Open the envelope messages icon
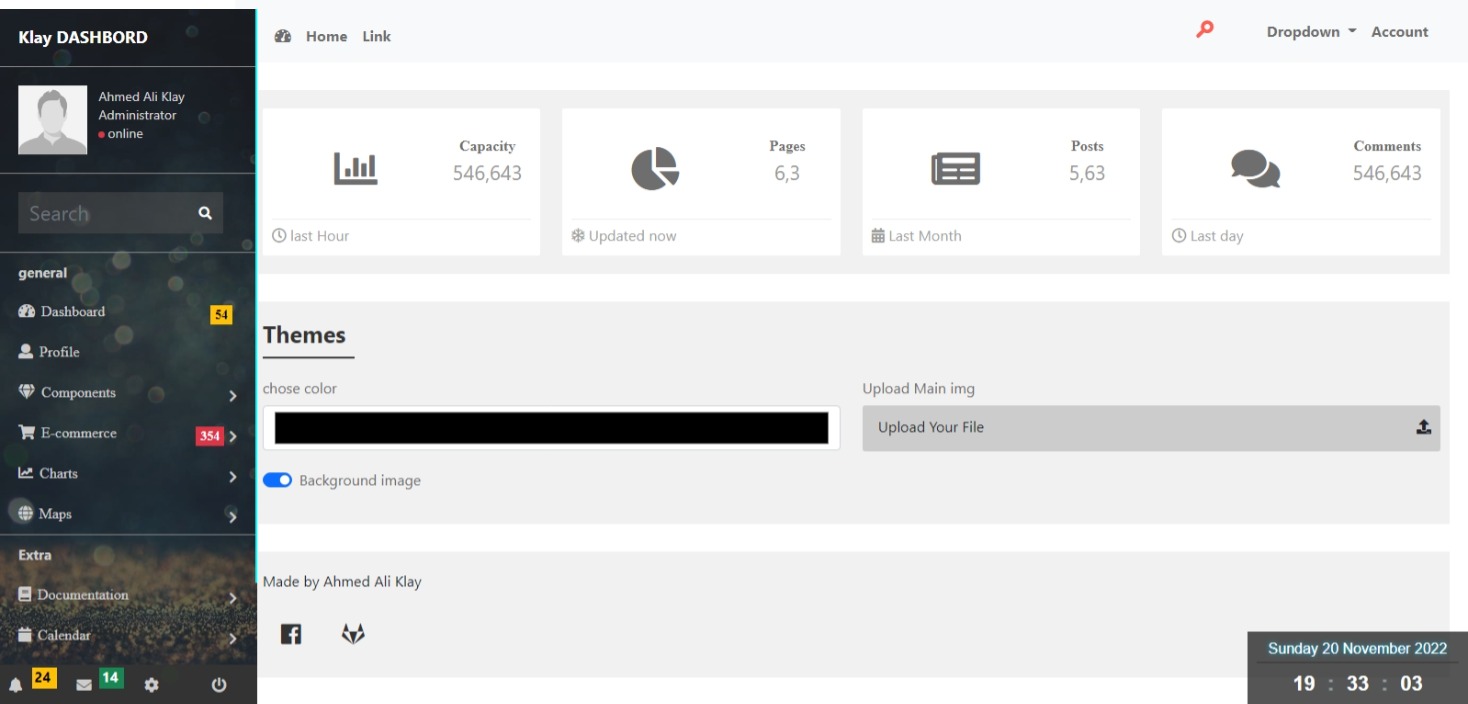Screen dimensions: 1468x704 point(84,685)
